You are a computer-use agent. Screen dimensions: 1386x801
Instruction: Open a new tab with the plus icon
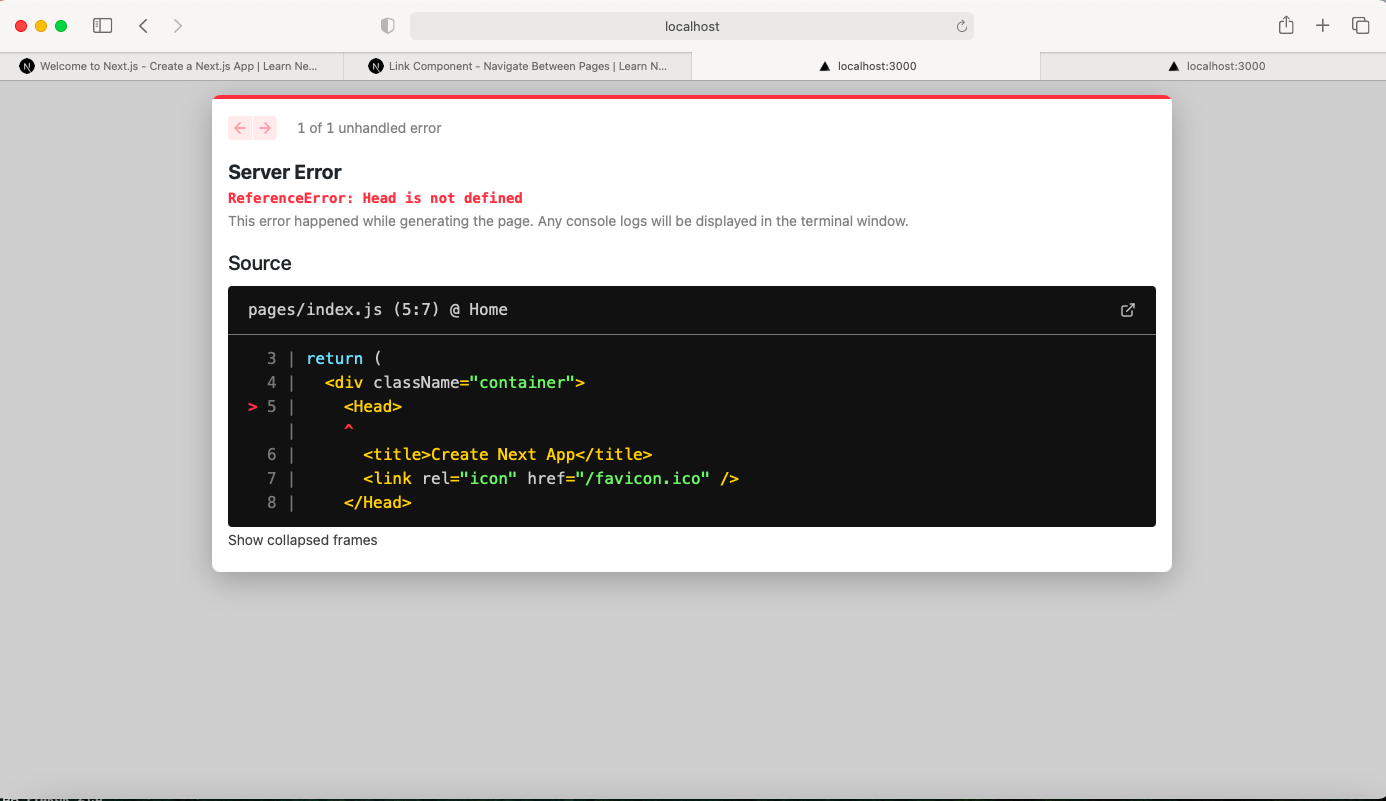click(x=1323, y=26)
